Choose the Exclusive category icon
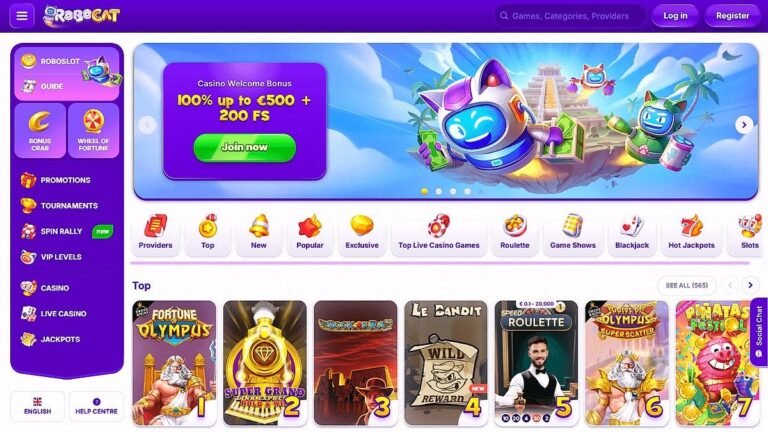Image resolution: width=768 pixels, height=432 pixels. [362, 232]
